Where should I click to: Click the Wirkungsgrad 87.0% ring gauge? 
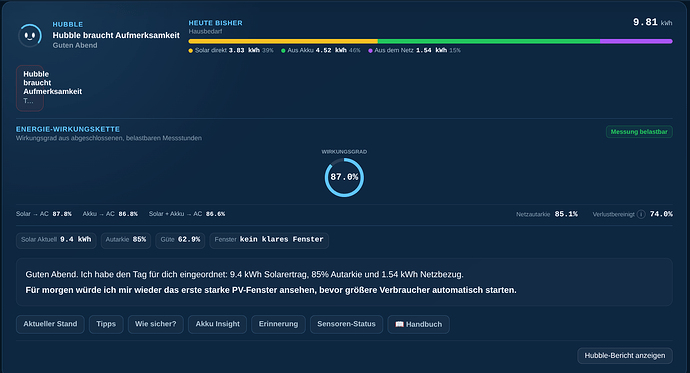[x=344, y=177]
